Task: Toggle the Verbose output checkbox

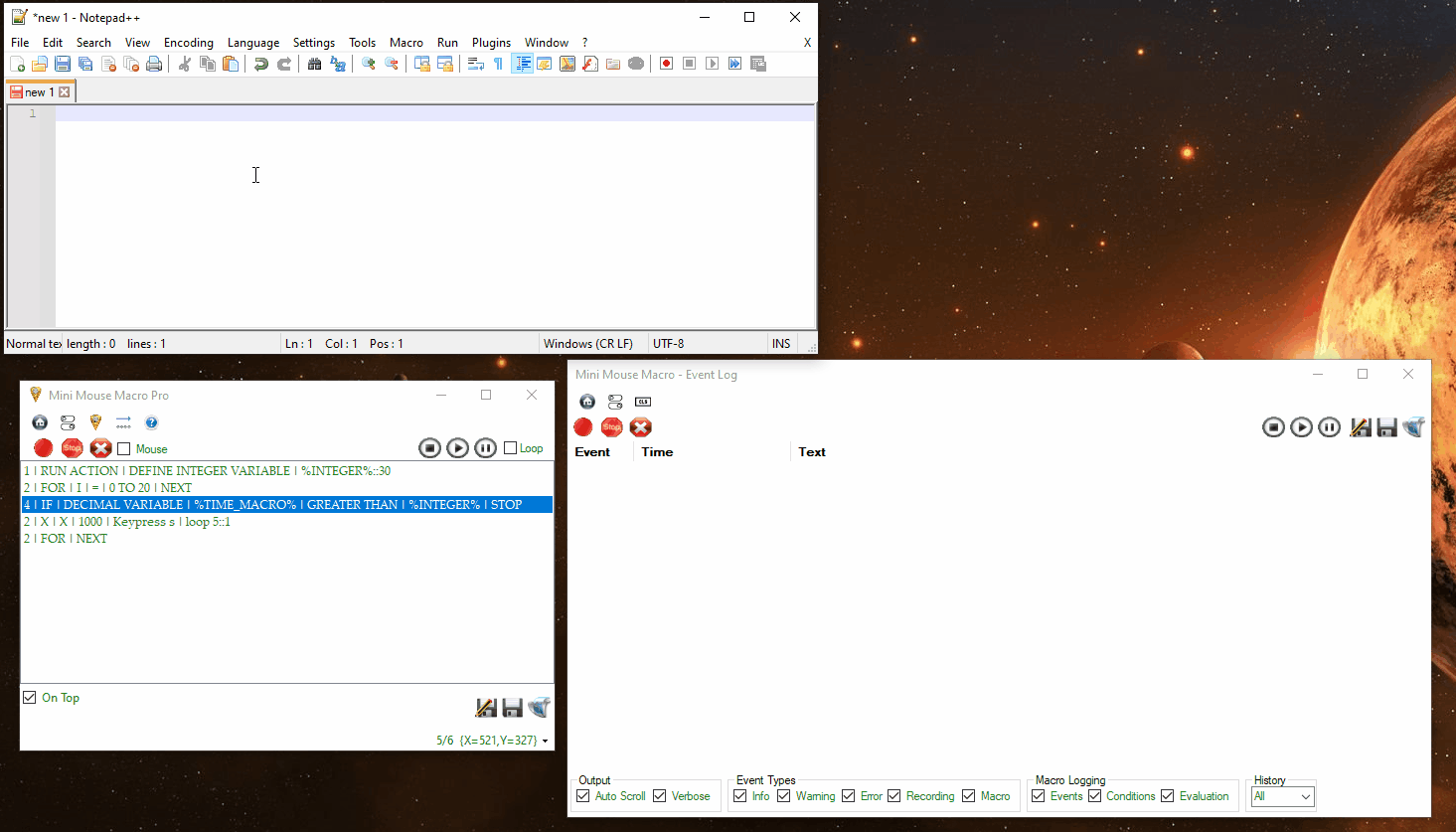Action: (x=660, y=796)
